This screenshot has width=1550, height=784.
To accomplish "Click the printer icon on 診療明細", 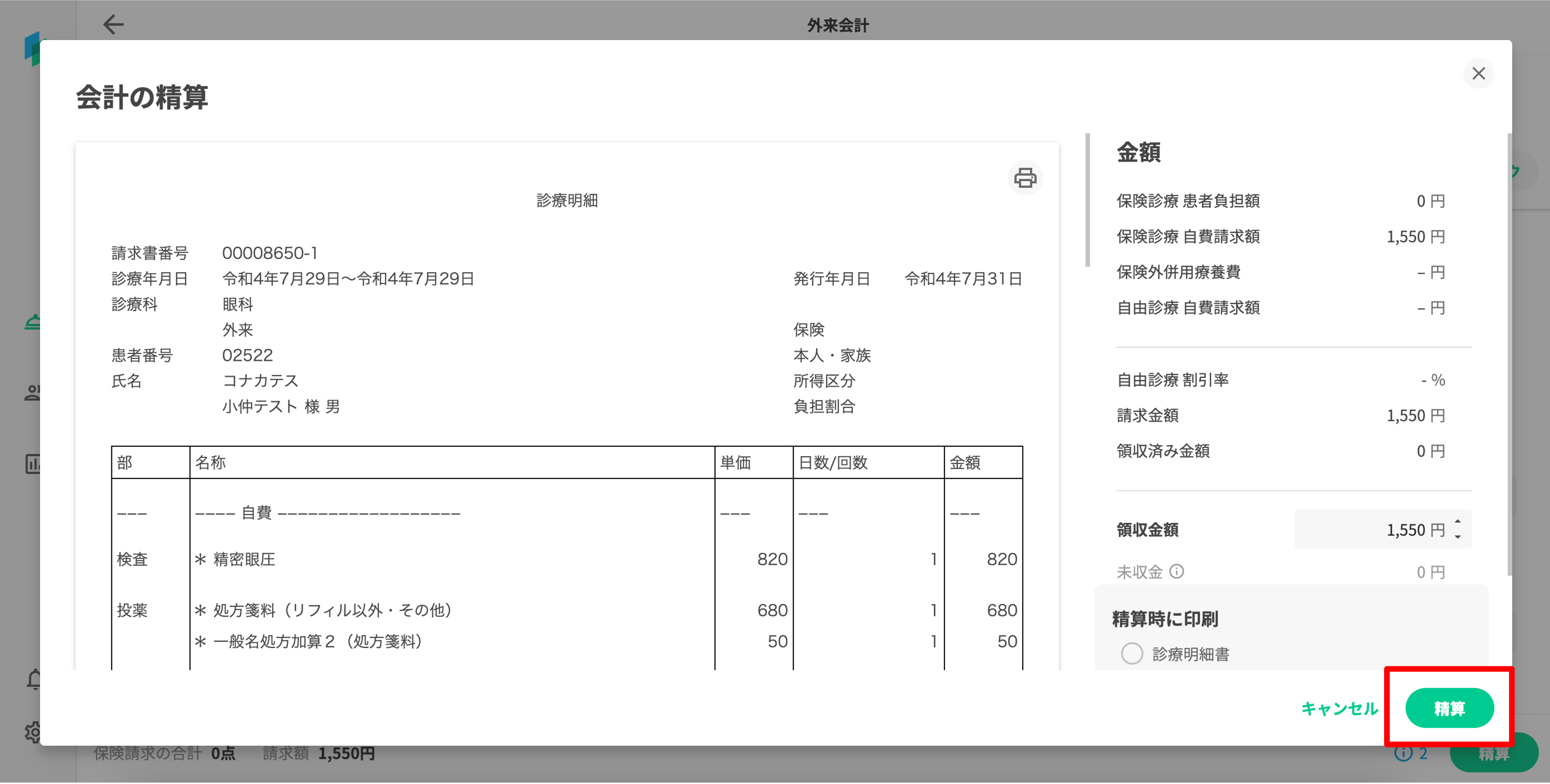I will (x=1025, y=178).
